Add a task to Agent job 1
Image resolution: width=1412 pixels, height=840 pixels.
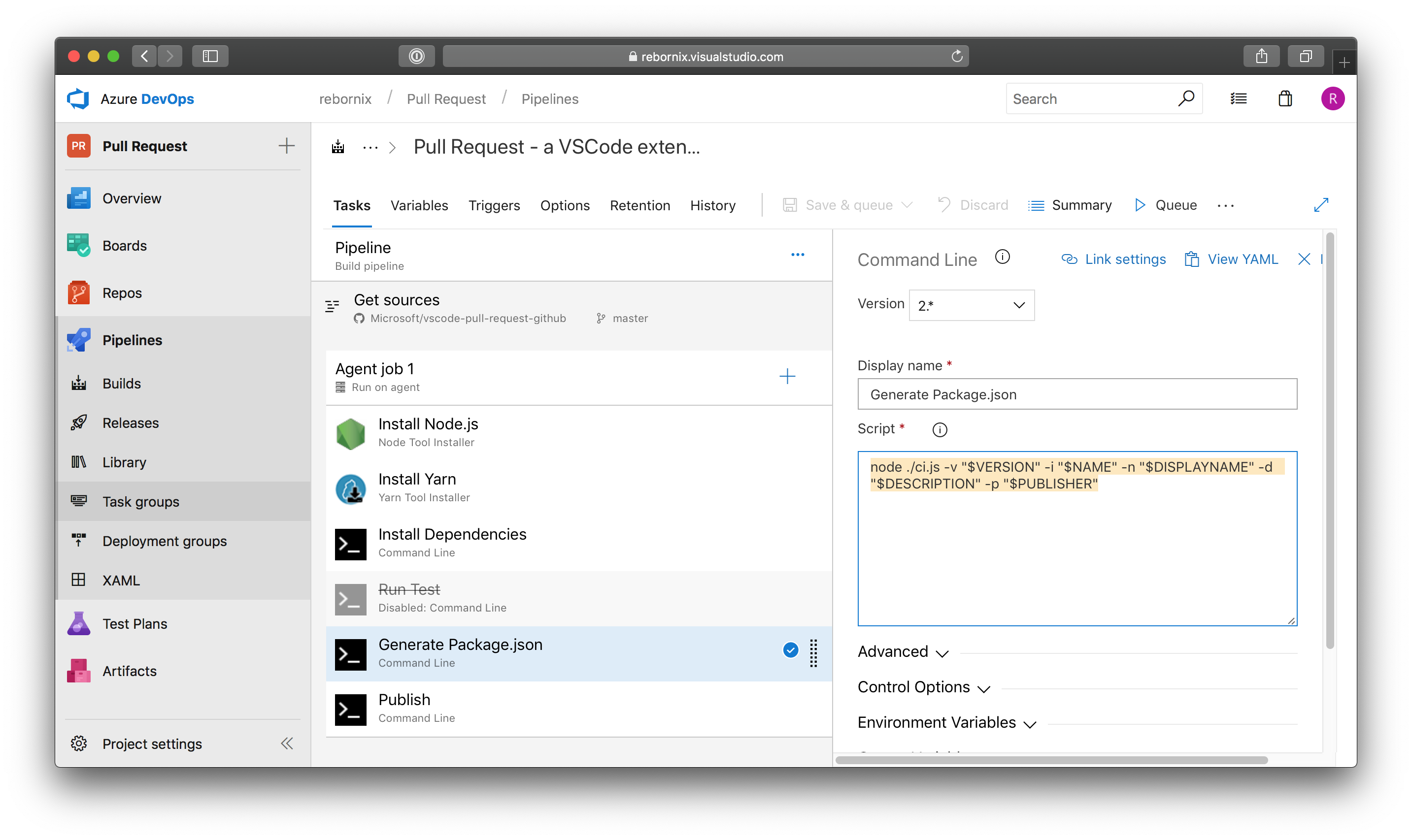point(787,376)
